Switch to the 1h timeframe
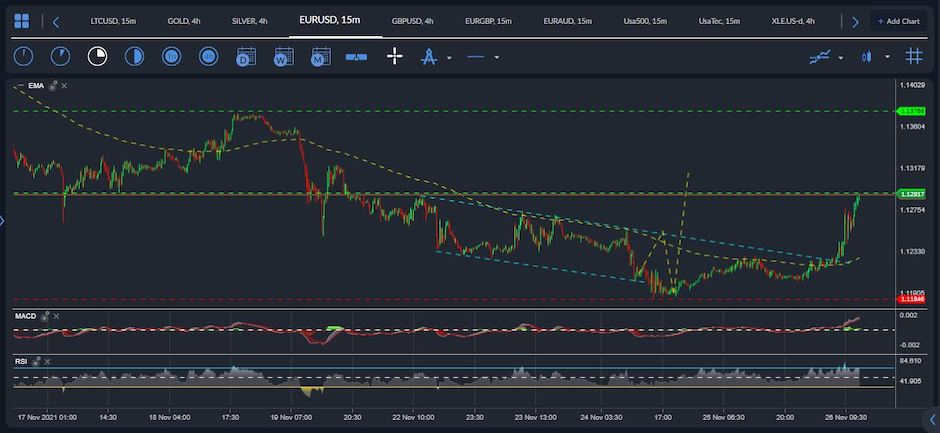Image resolution: width=940 pixels, height=433 pixels. pyautogui.click(x=171, y=57)
